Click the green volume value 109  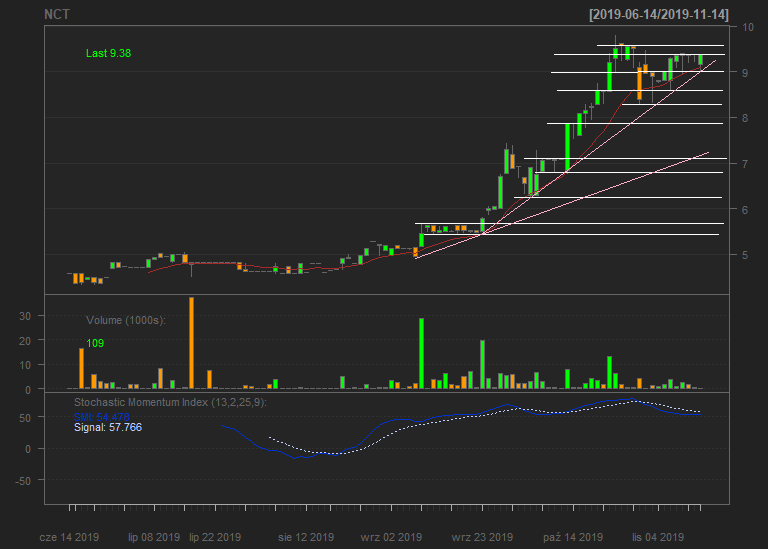pyautogui.click(x=95, y=343)
